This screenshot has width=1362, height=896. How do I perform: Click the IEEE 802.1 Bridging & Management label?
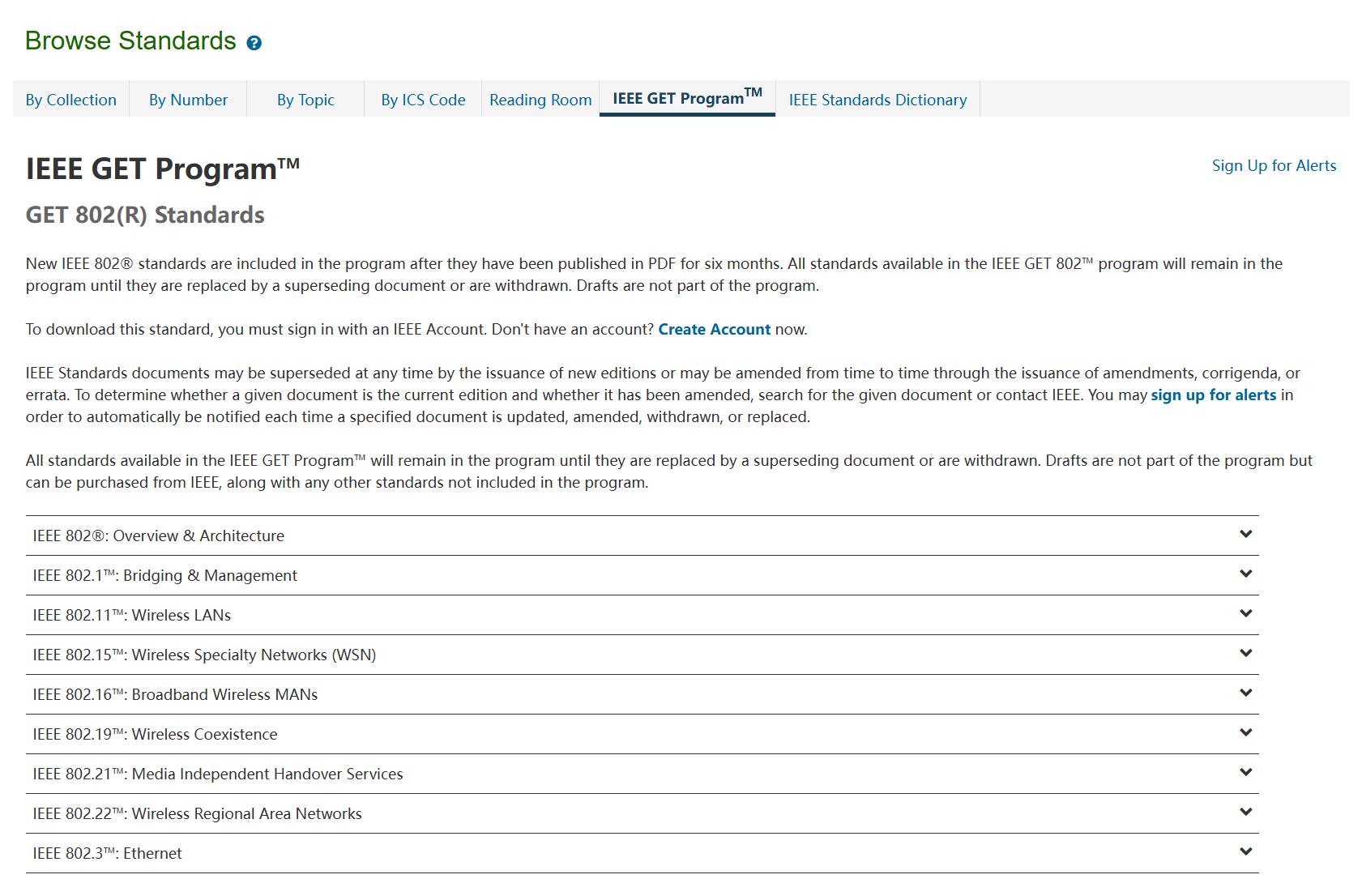[165, 575]
